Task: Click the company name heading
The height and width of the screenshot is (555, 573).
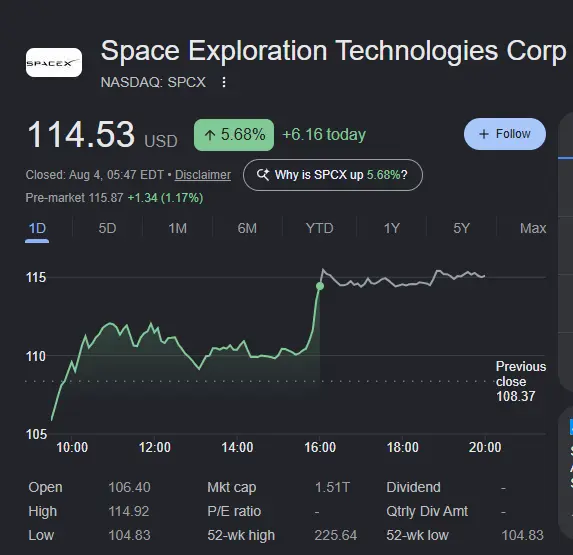Action: [x=333, y=52]
